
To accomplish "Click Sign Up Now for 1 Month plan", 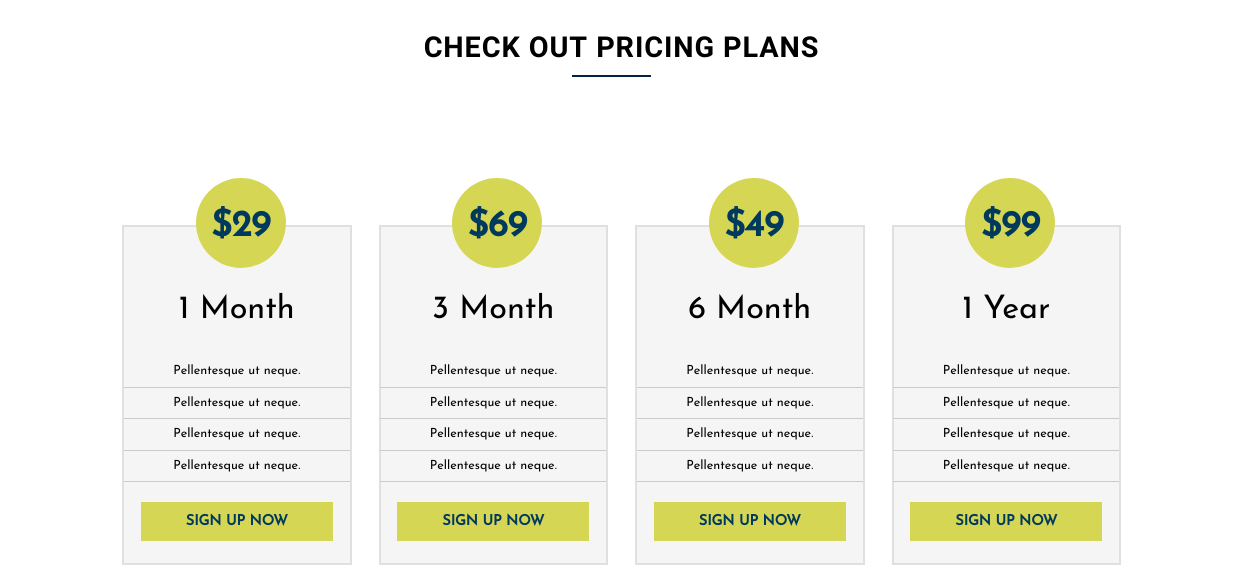I will click(237, 521).
